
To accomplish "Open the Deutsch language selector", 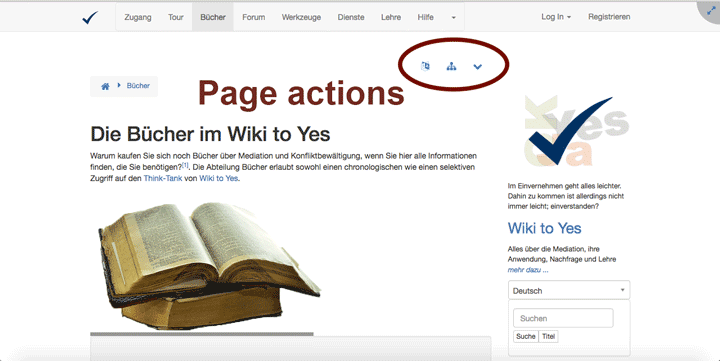I will 569,290.
